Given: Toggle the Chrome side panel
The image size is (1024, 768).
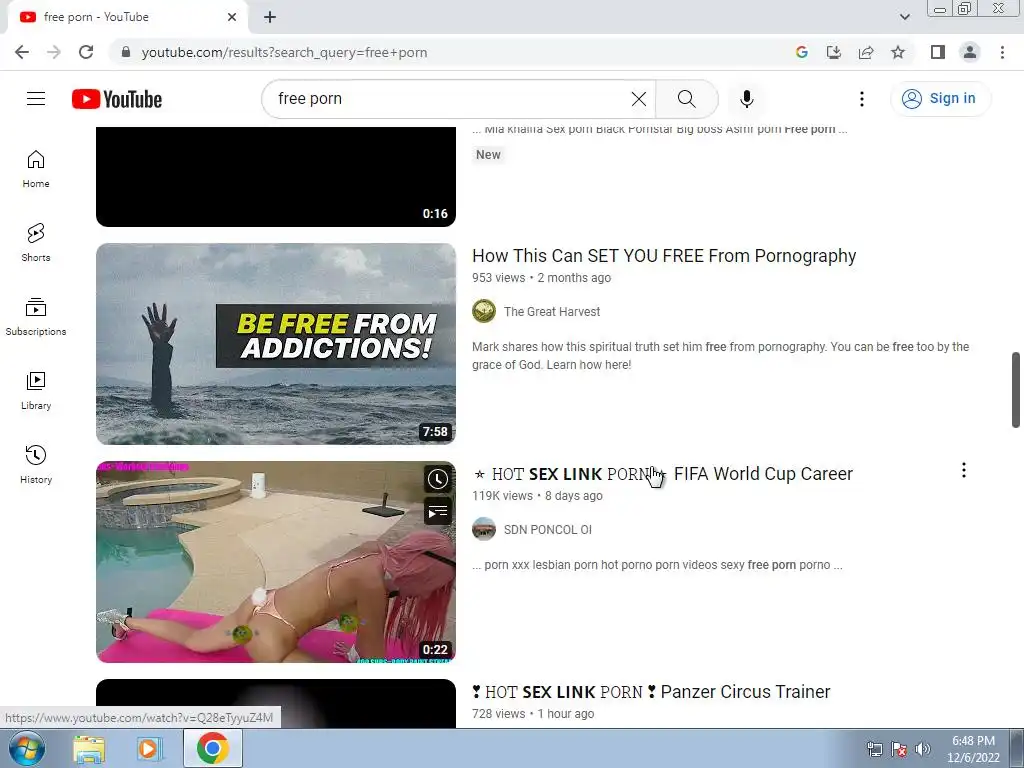Looking at the screenshot, I should click(938, 52).
